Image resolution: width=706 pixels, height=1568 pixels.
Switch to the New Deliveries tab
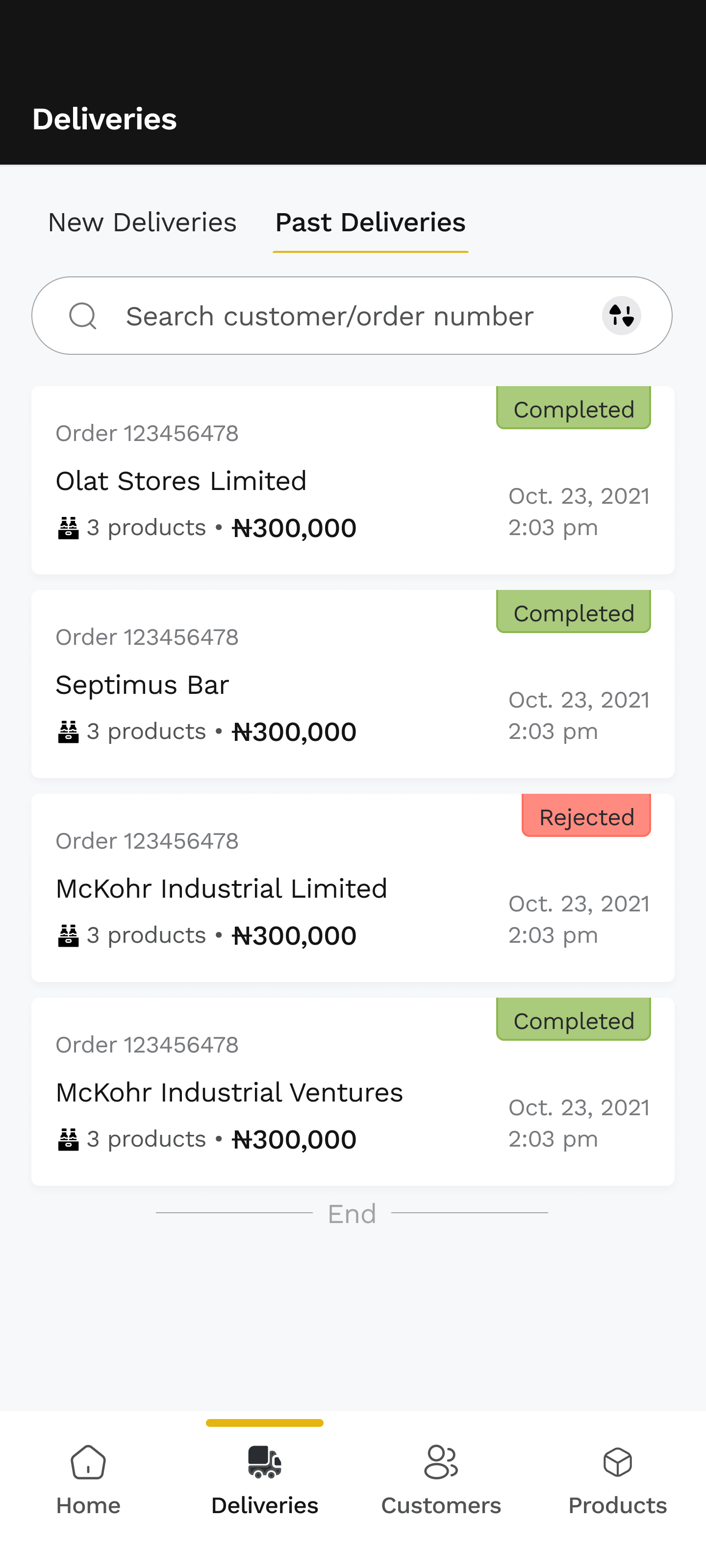coord(142,223)
